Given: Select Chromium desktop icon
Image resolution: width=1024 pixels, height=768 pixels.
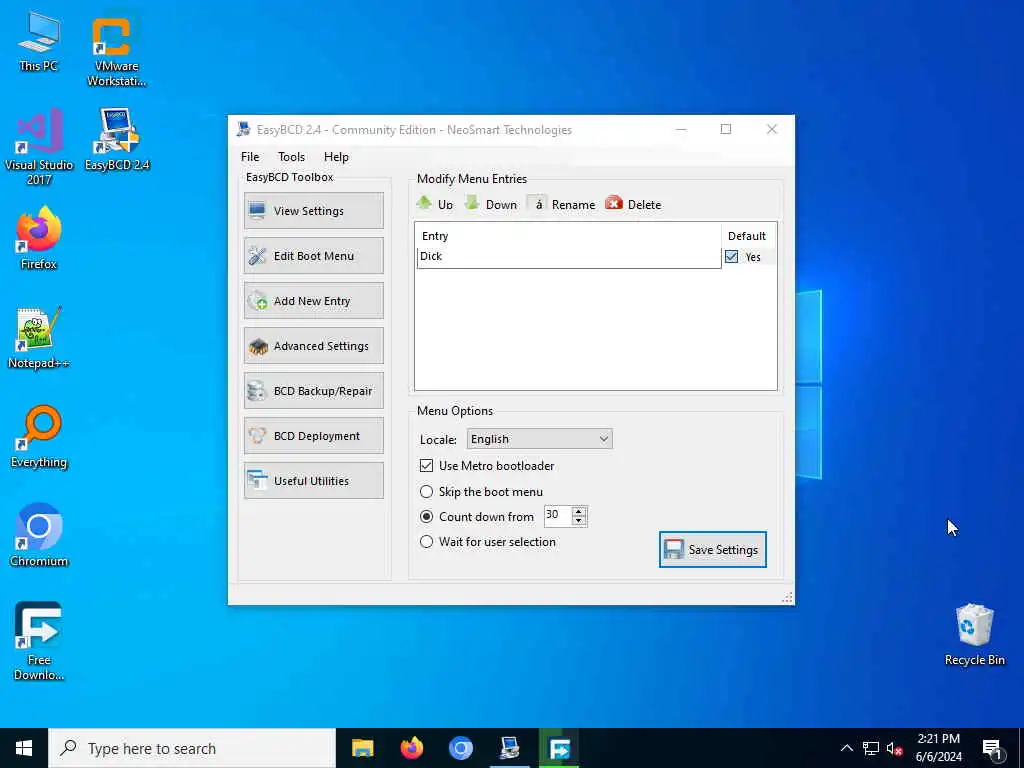Looking at the screenshot, I should 39,536.
